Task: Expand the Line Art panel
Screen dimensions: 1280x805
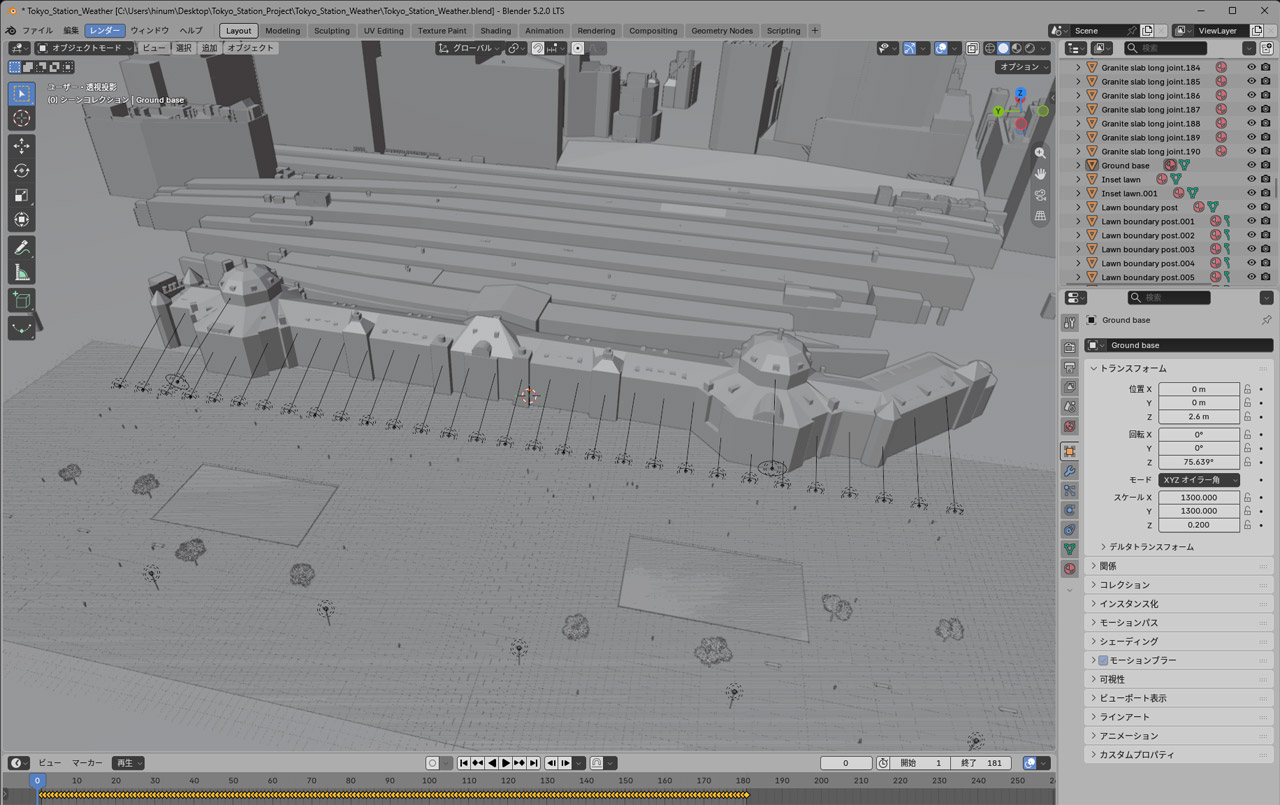Action: (1125, 717)
